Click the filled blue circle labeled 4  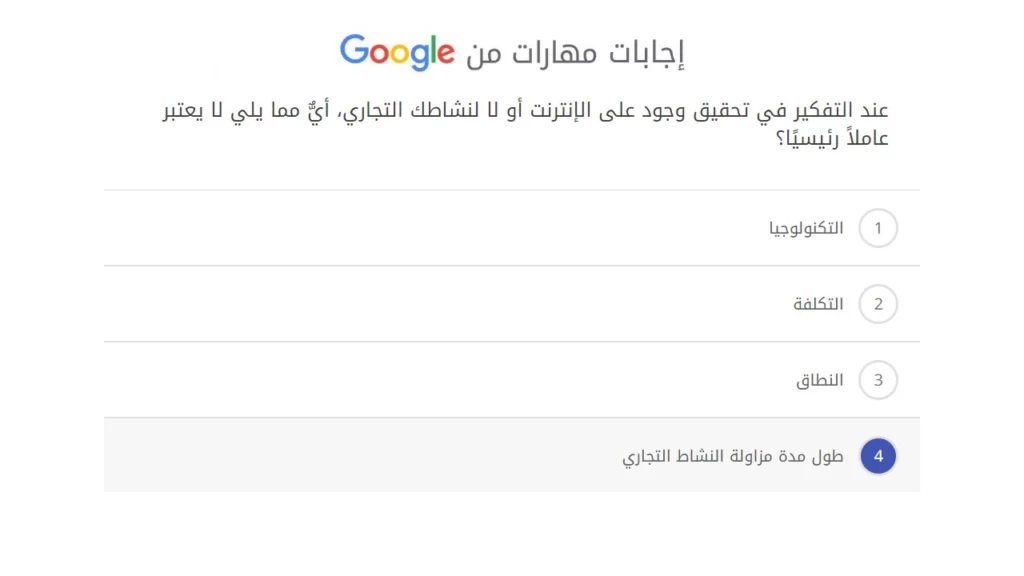coord(878,456)
